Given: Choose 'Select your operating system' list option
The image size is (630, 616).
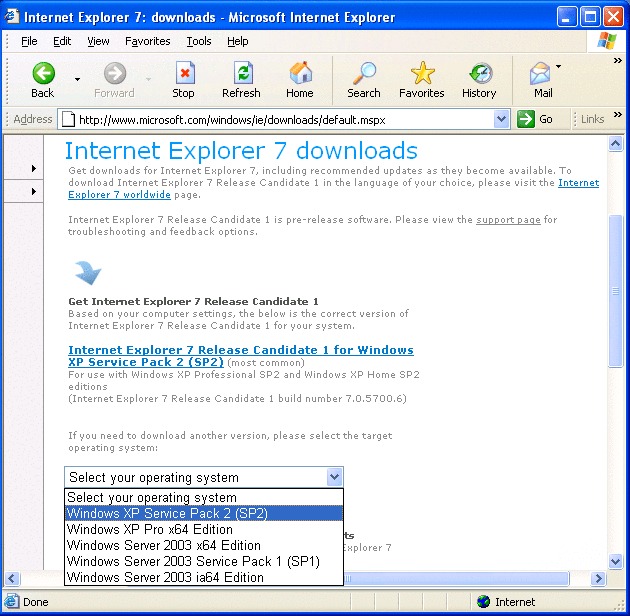Looking at the screenshot, I should click(204, 497).
